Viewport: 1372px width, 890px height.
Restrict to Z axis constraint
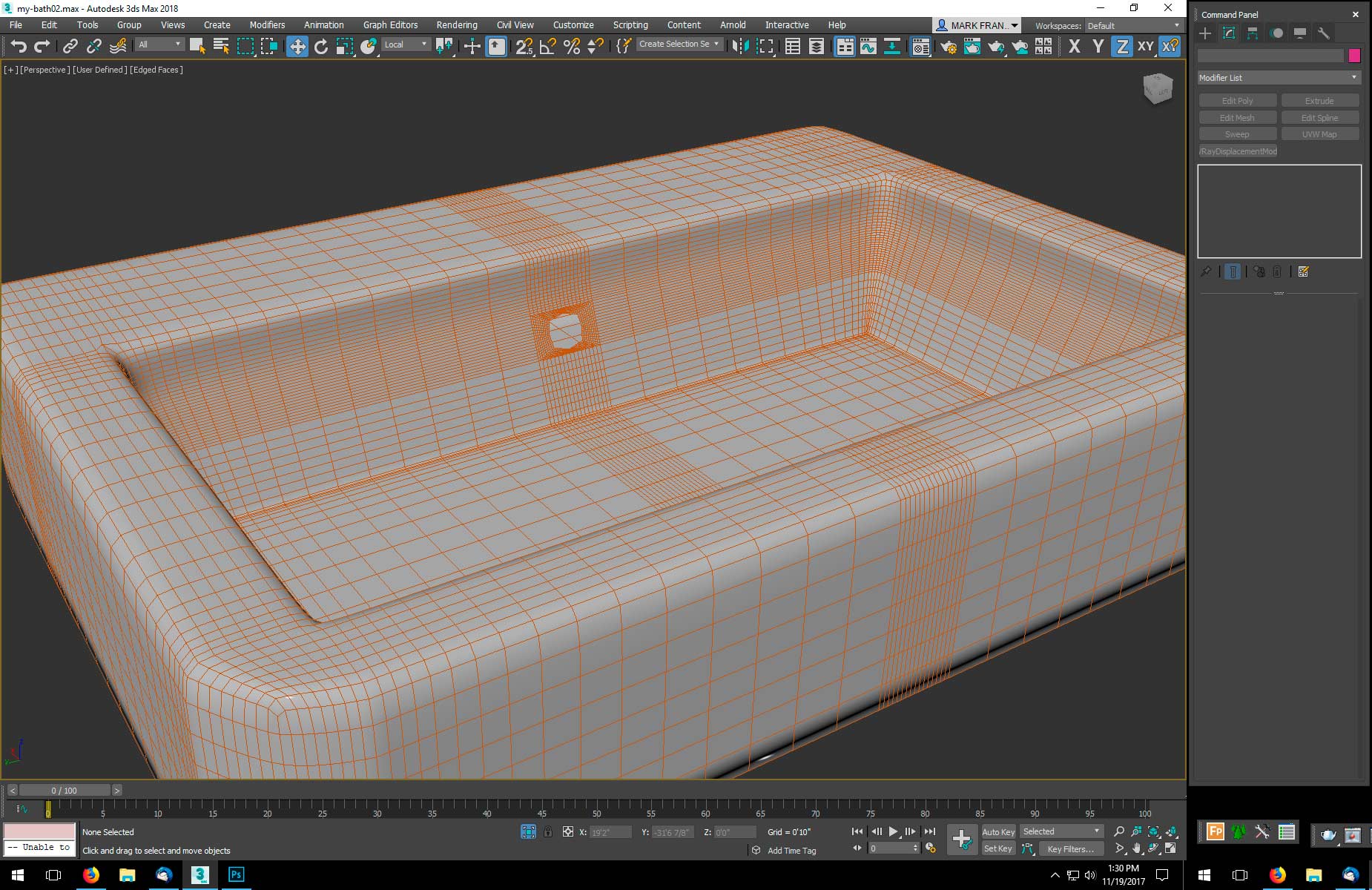tap(1122, 46)
